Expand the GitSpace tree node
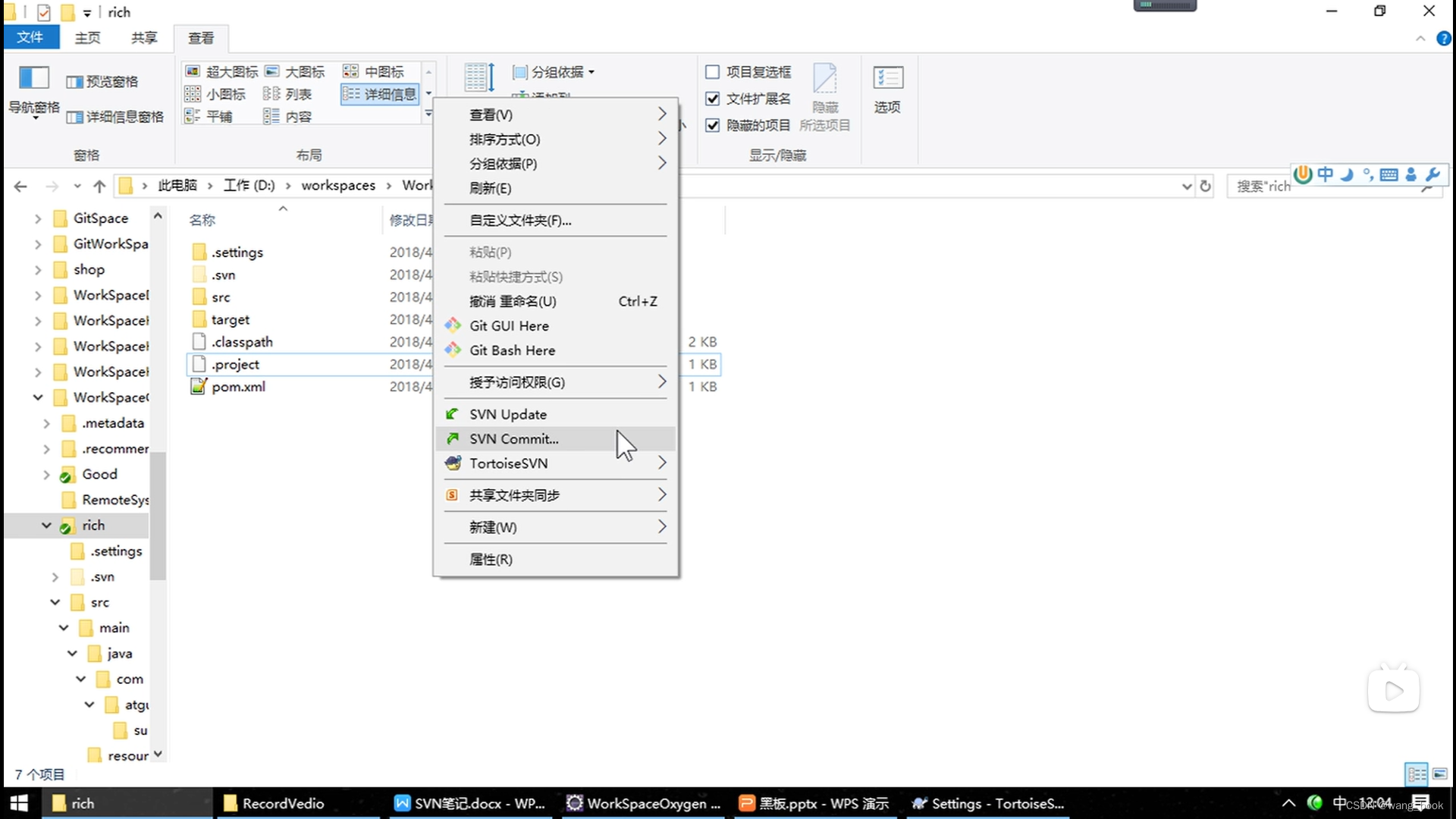The height and width of the screenshot is (819, 1456). [x=37, y=218]
